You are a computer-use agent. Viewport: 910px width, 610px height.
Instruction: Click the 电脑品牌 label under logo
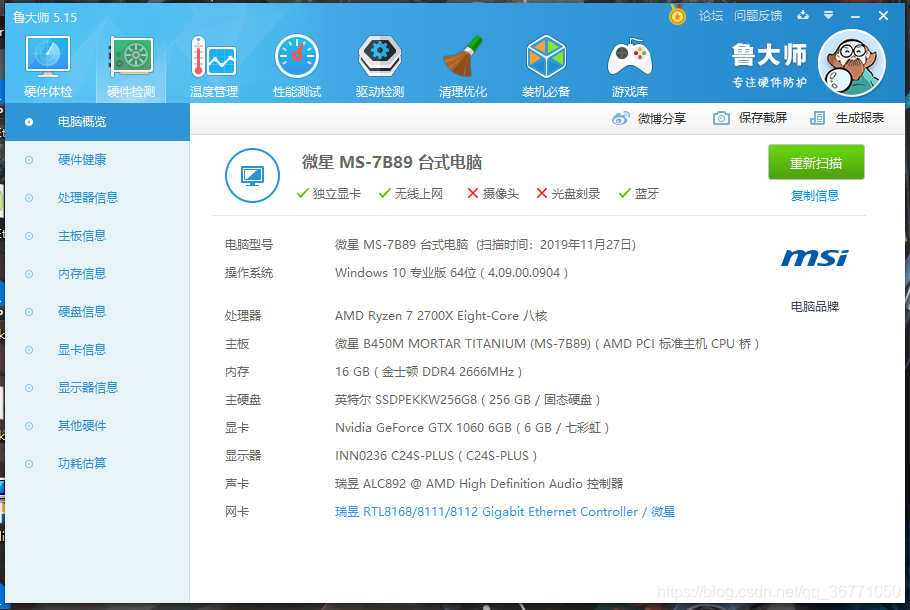pyautogui.click(x=815, y=307)
